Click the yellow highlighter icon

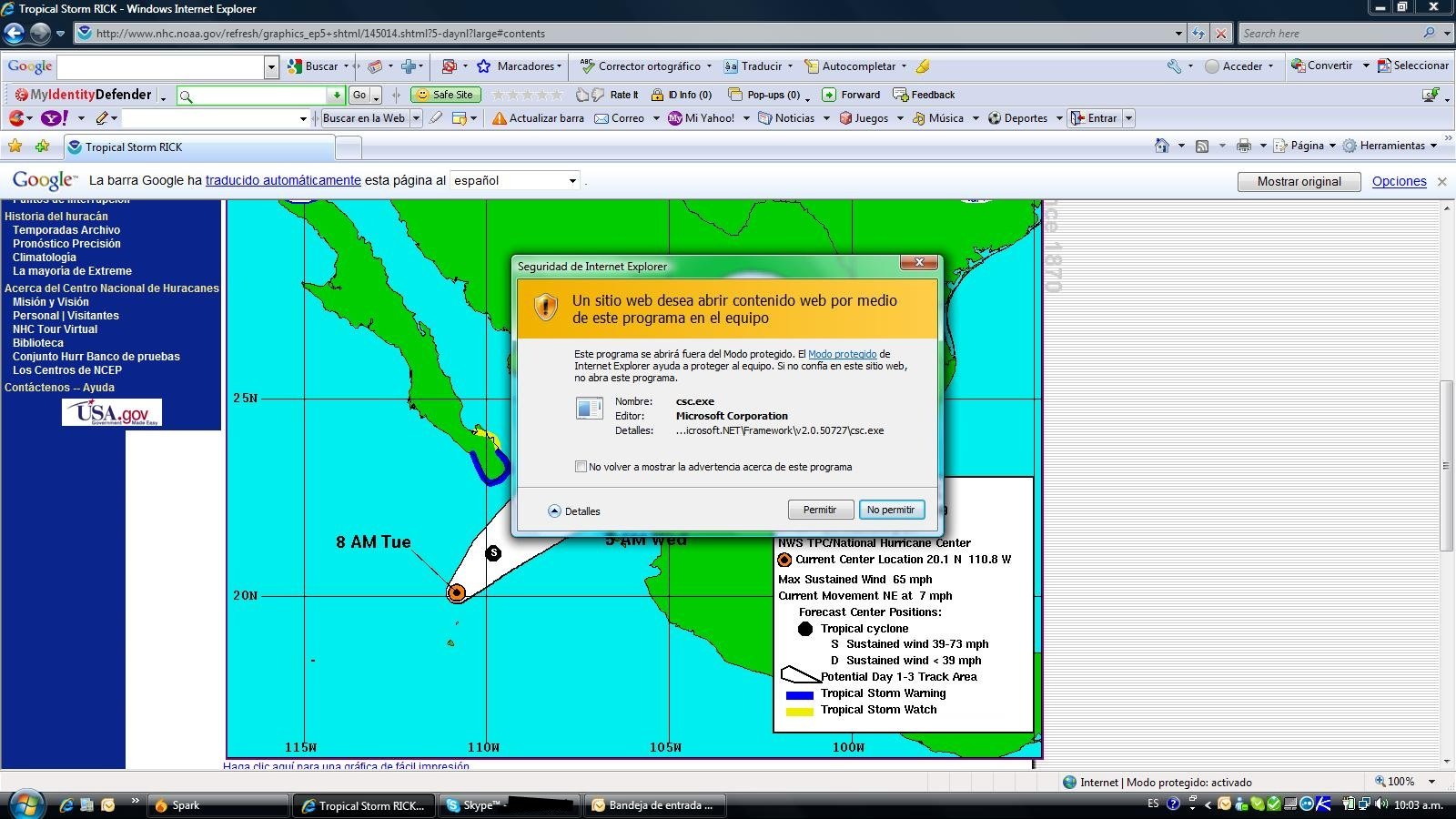[x=923, y=66]
